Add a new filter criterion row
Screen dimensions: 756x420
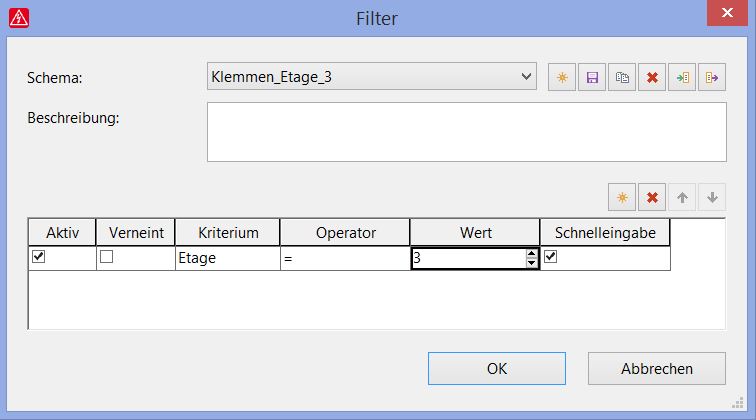(622, 197)
